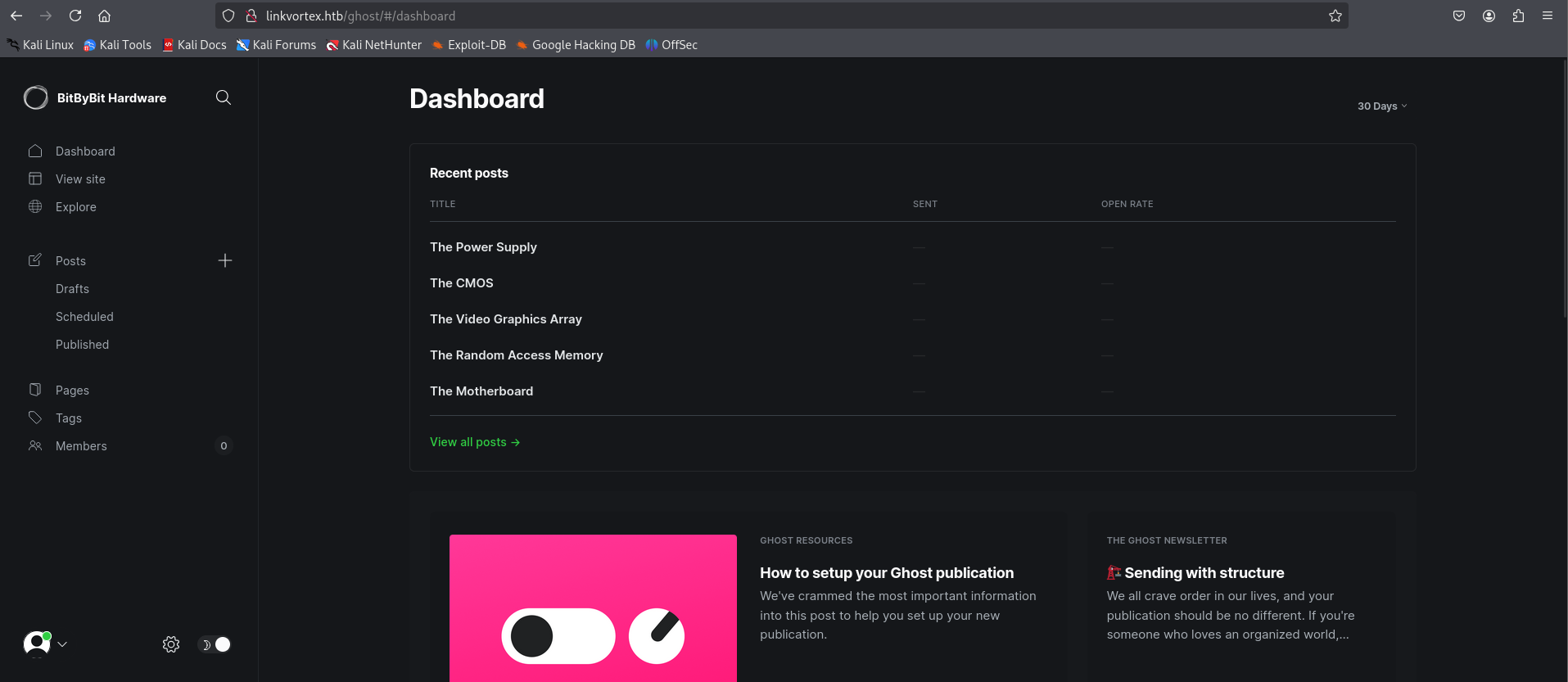Viewport: 1568px width, 682px height.
Task: Open the Pages section
Action: click(72, 391)
